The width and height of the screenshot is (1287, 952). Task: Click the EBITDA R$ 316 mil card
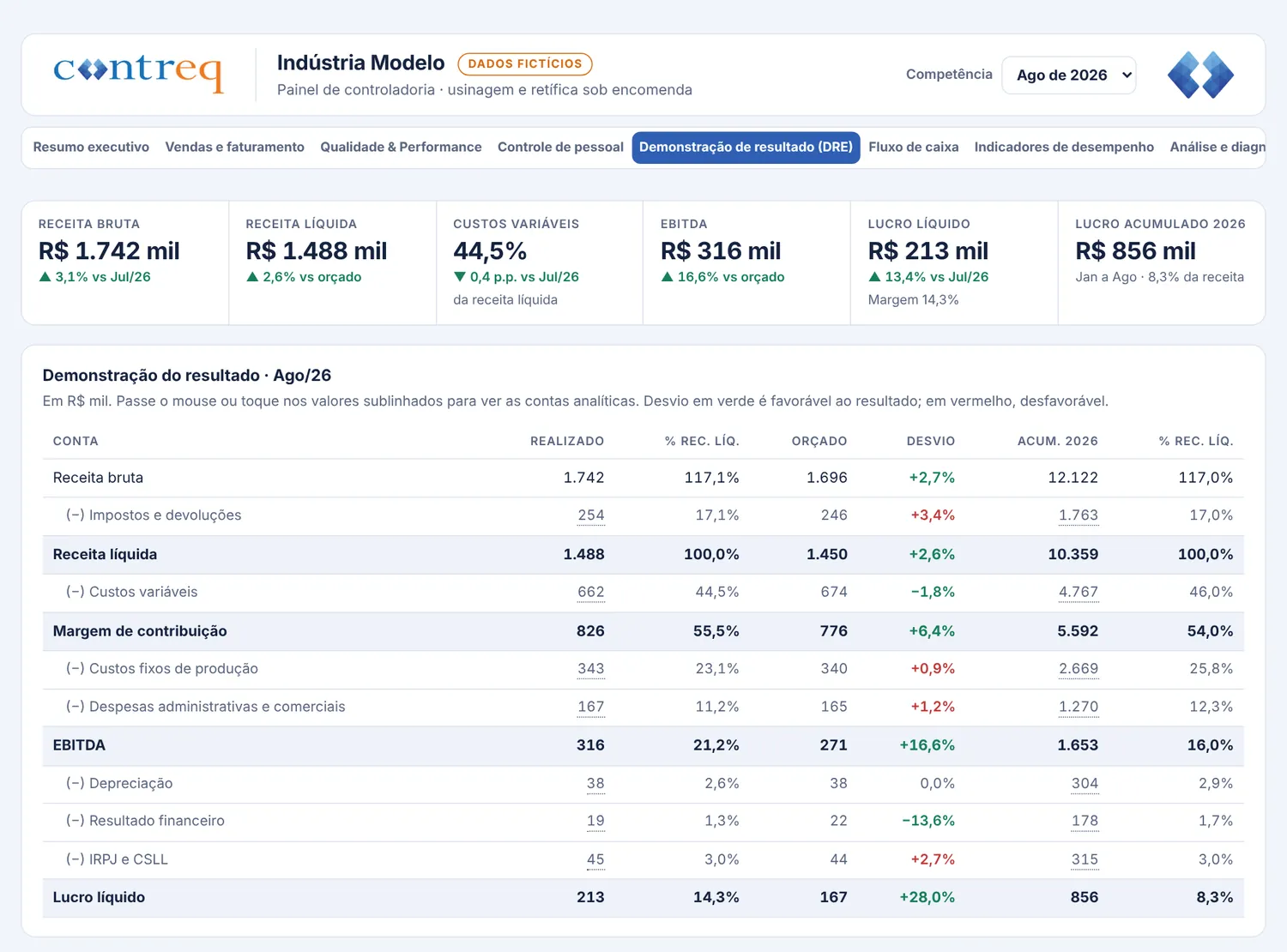click(x=746, y=262)
